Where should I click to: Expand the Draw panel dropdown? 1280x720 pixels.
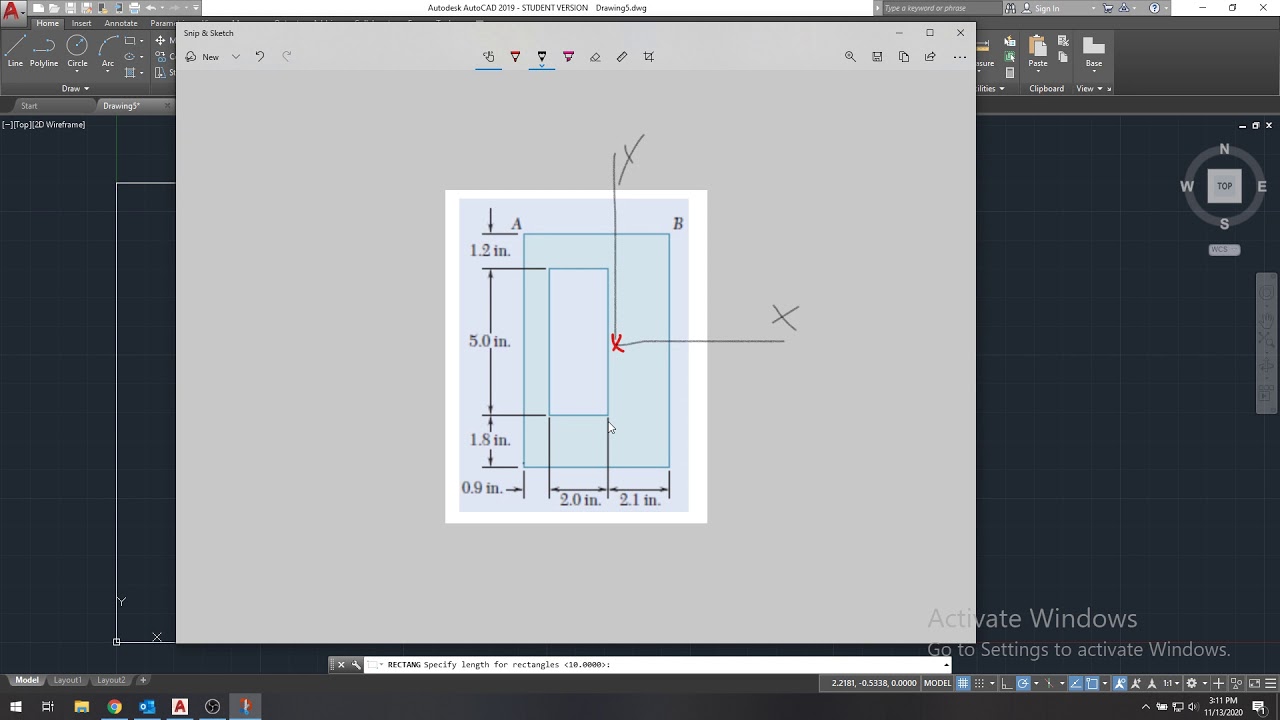(75, 88)
